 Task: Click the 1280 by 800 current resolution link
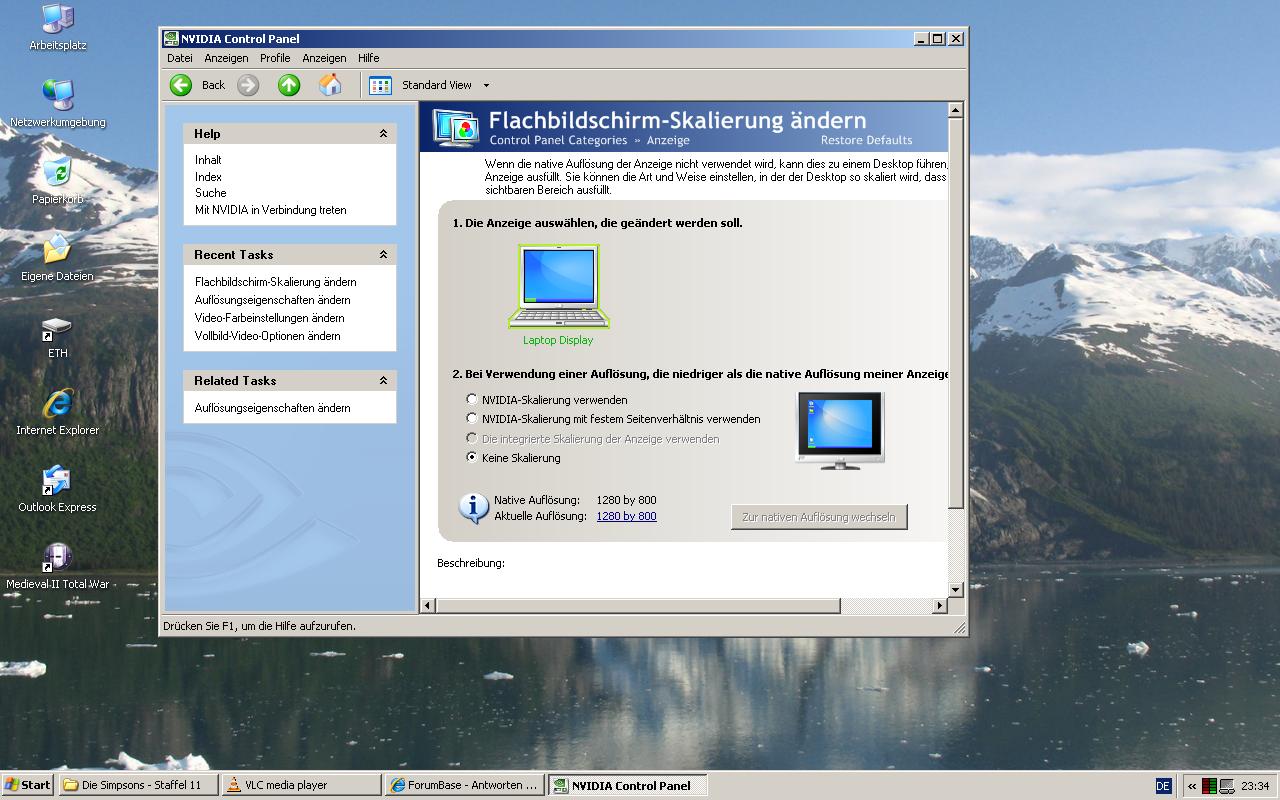(626, 516)
